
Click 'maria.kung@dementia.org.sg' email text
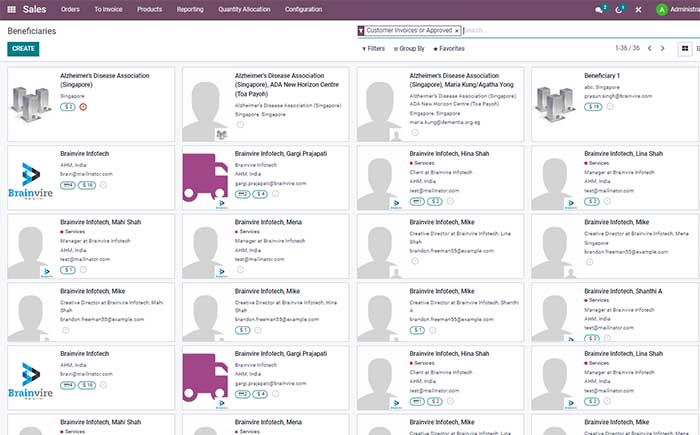445,122
